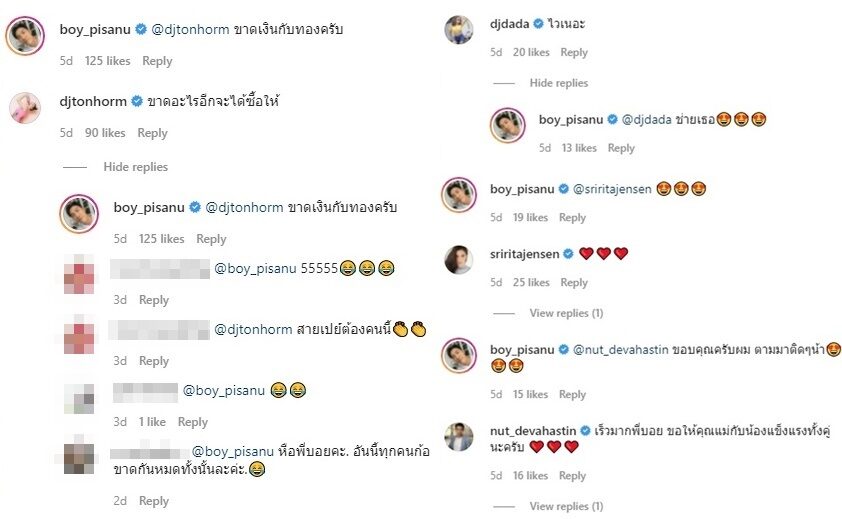Hide replies under djdada's comment
Screen dimensions: 842x519
tap(558, 83)
